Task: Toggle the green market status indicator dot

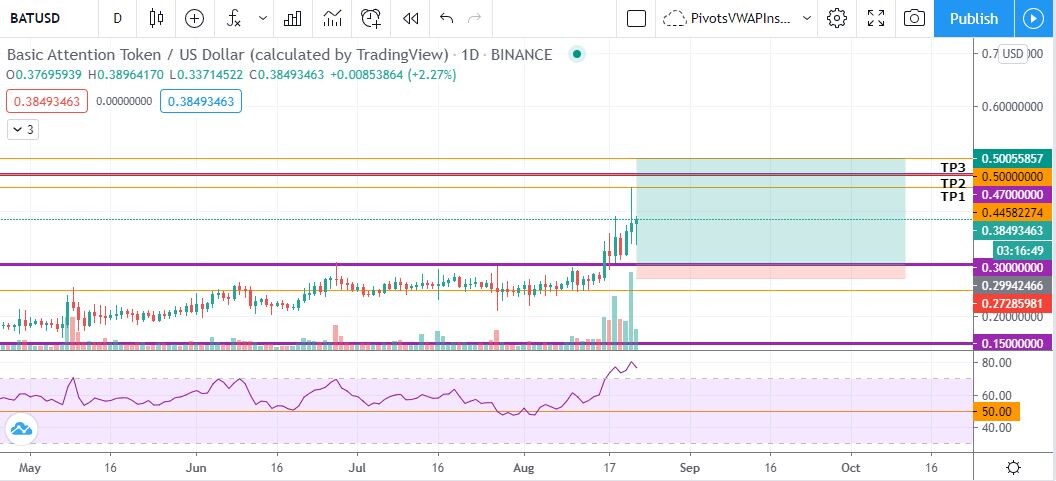Action: 576,54
